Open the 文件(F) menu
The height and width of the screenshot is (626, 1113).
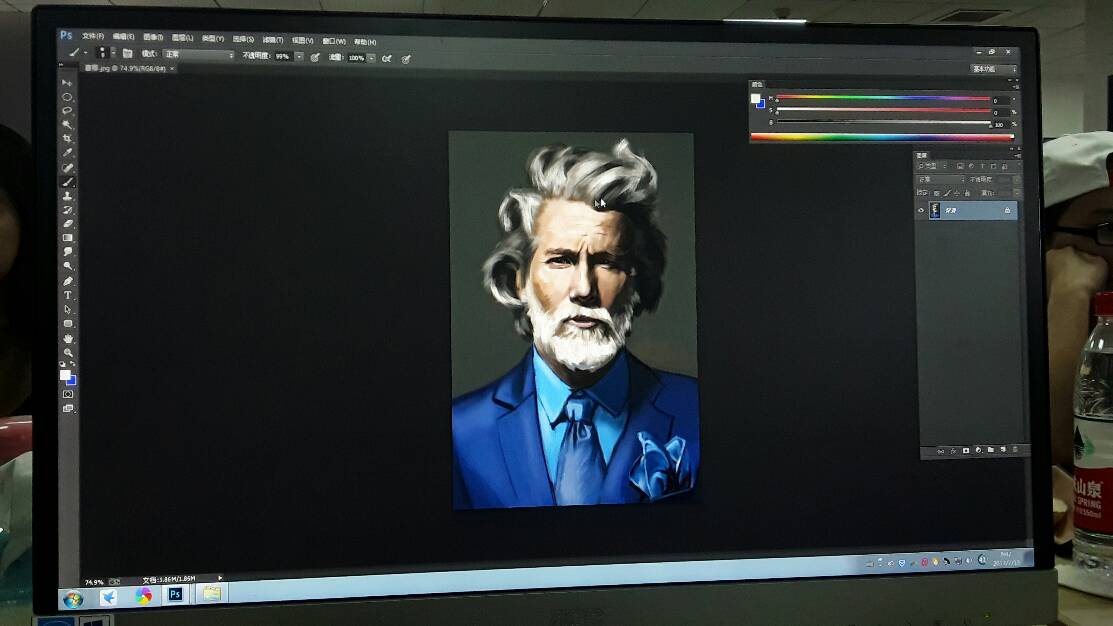[x=93, y=36]
